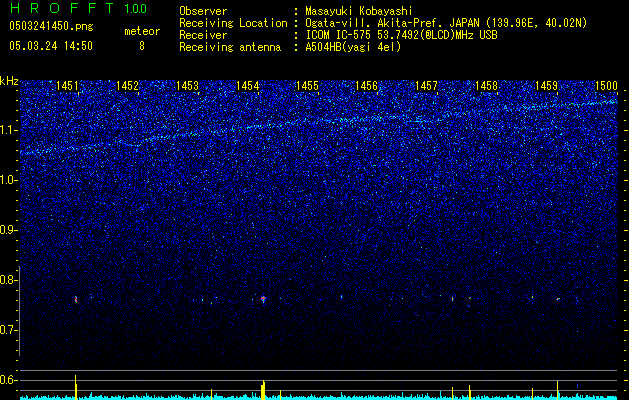
Task: Click the 1457 time axis label
Action: [x=426, y=85]
